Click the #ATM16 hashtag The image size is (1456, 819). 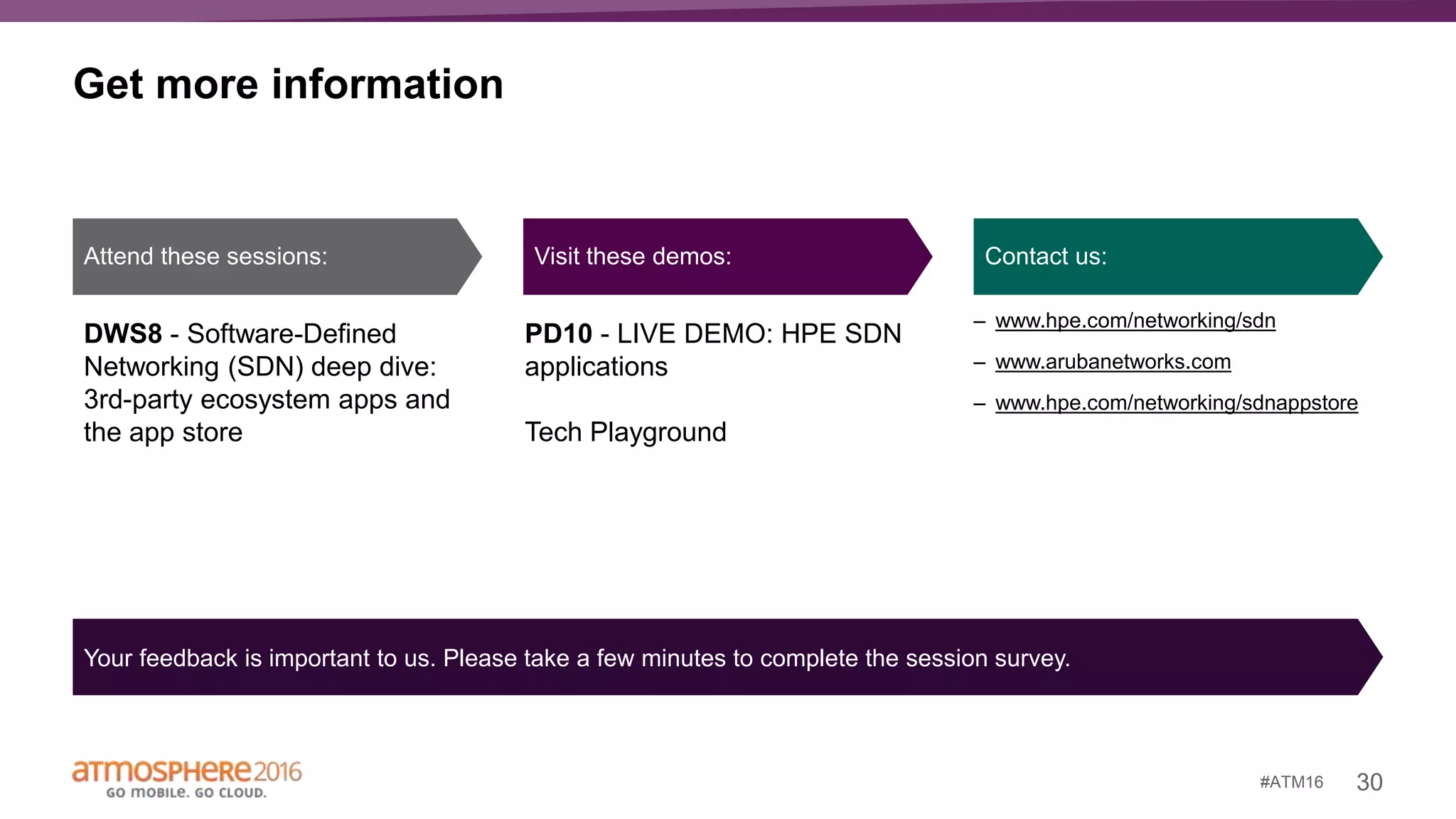(1291, 782)
